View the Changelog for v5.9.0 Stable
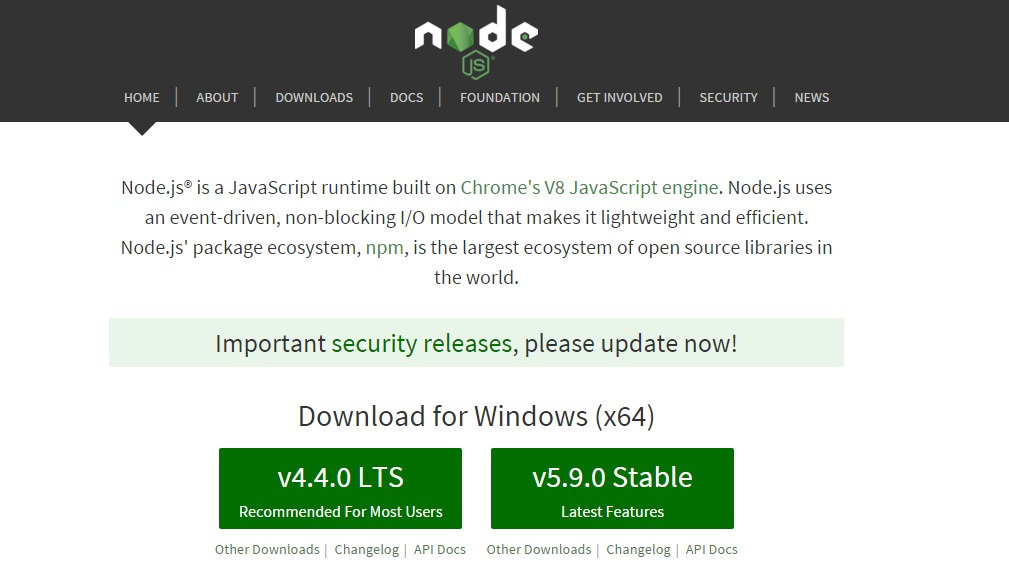 [638, 549]
